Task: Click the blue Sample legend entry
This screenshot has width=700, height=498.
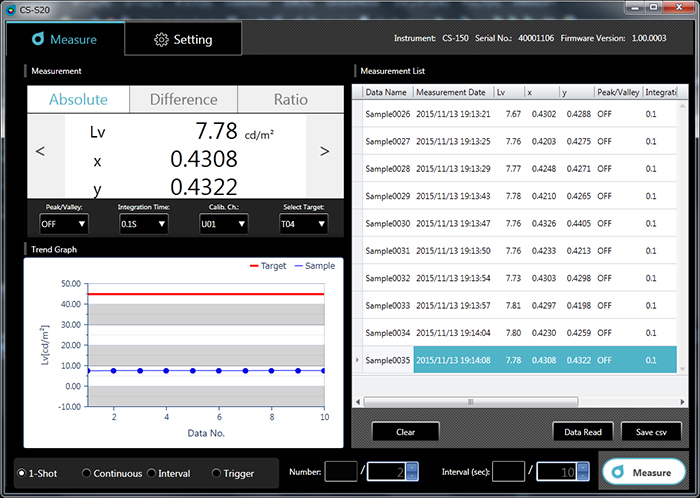Action: click(314, 266)
